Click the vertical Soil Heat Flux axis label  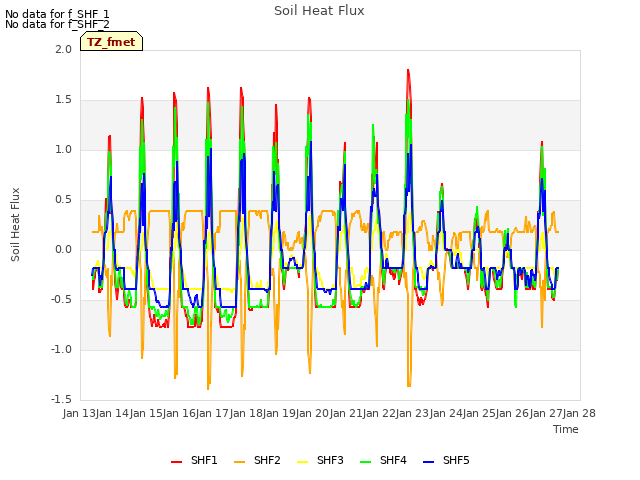click(x=15, y=224)
